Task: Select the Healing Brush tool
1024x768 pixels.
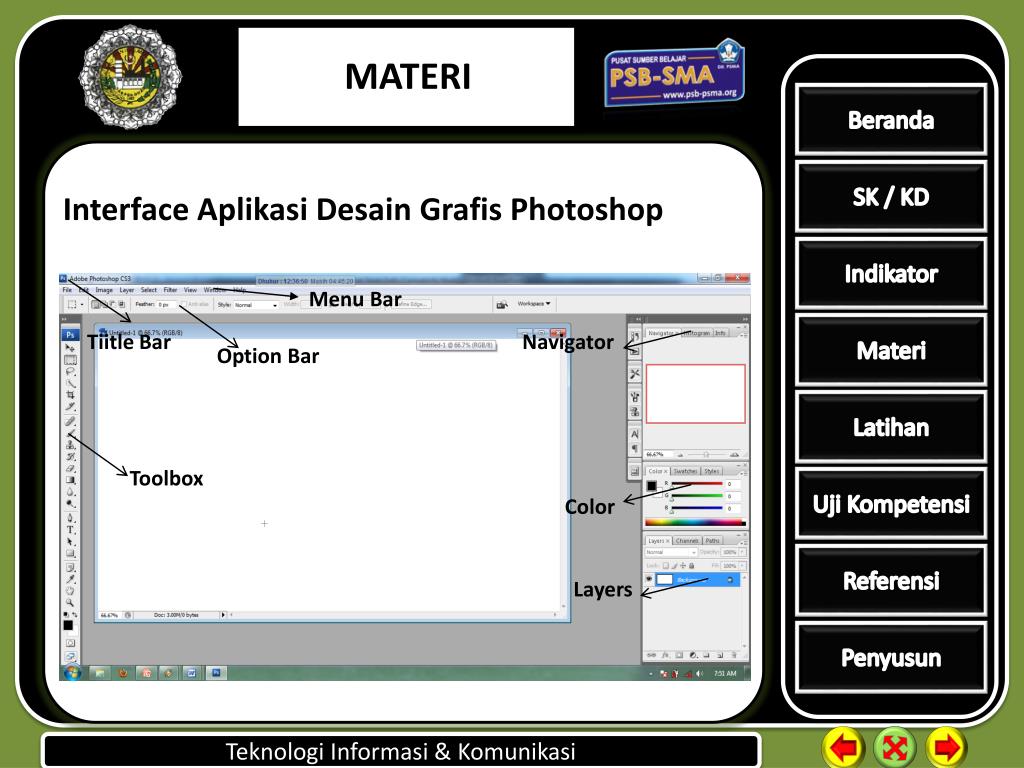Action: coord(70,421)
